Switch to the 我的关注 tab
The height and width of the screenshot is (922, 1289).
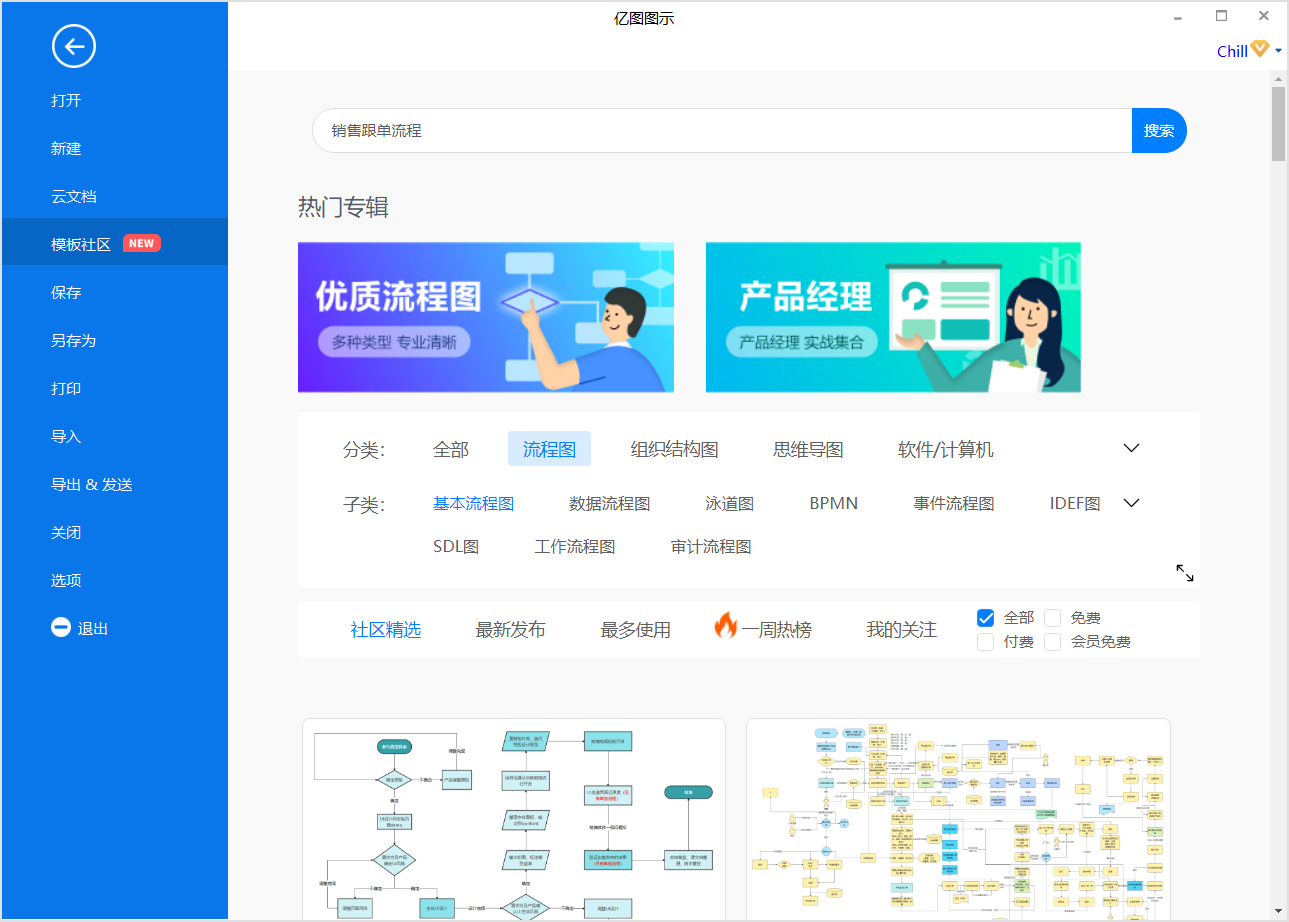(x=901, y=629)
